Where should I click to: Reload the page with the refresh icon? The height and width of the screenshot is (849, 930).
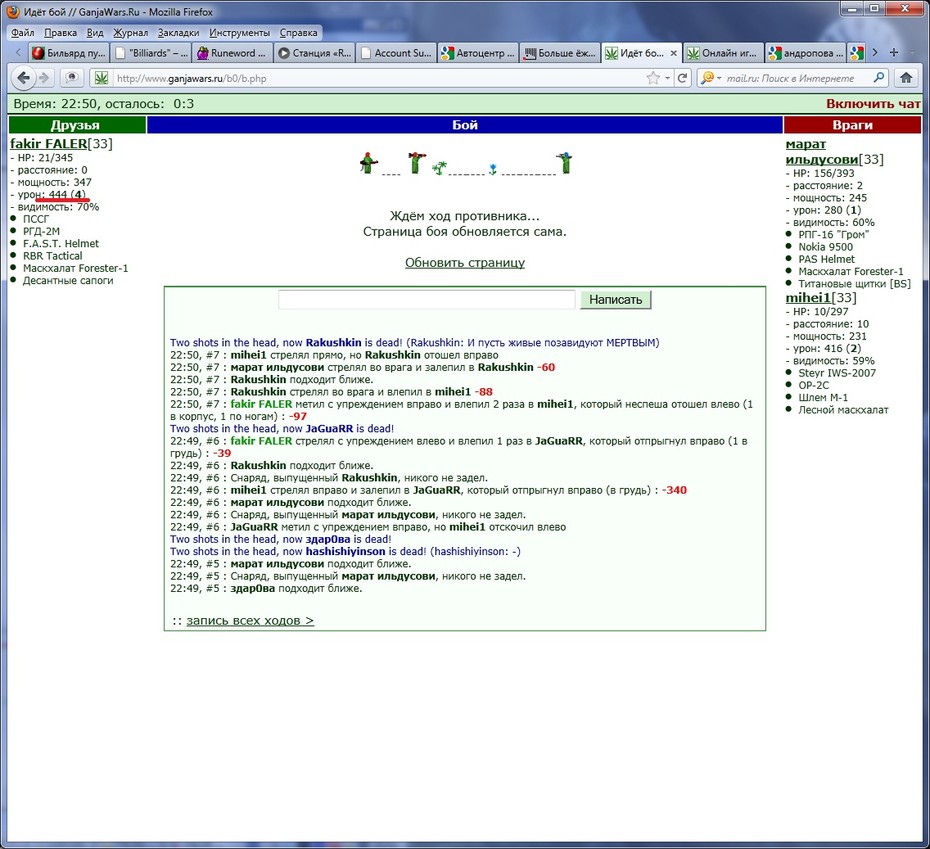click(x=683, y=78)
